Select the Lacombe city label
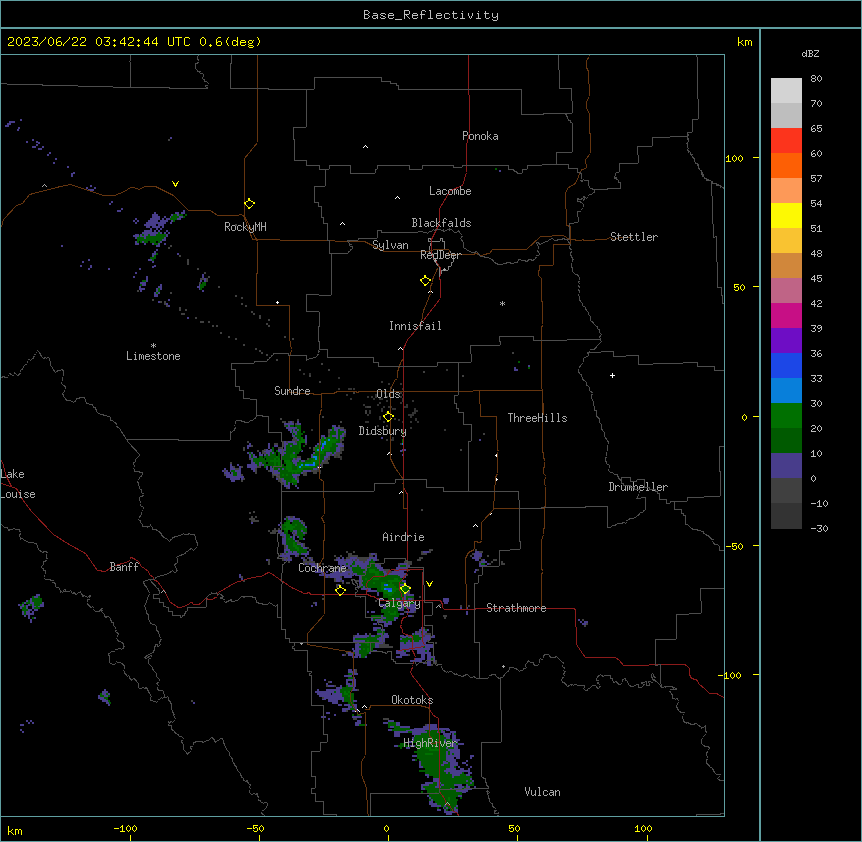Viewport: 862px width, 842px height. click(x=450, y=191)
